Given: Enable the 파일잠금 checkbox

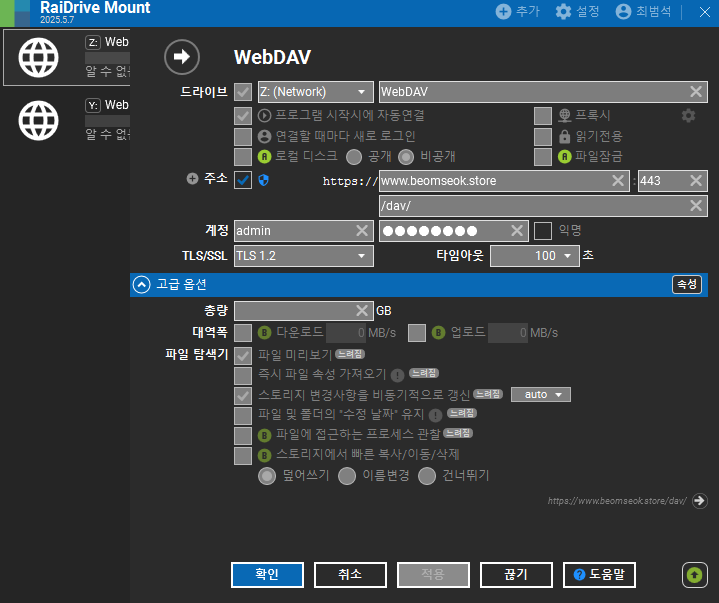Looking at the screenshot, I should pos(543,156).
